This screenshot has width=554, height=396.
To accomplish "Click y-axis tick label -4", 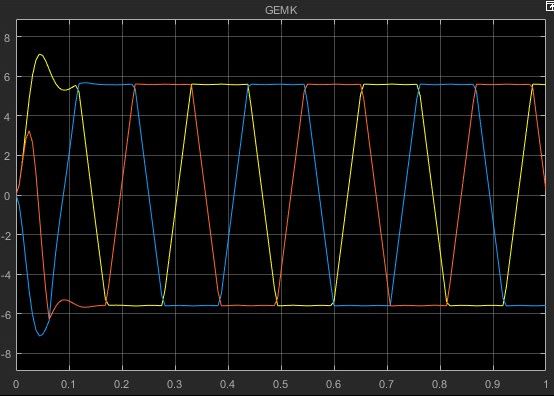I will pyautogui.click(x=6, y=275).
